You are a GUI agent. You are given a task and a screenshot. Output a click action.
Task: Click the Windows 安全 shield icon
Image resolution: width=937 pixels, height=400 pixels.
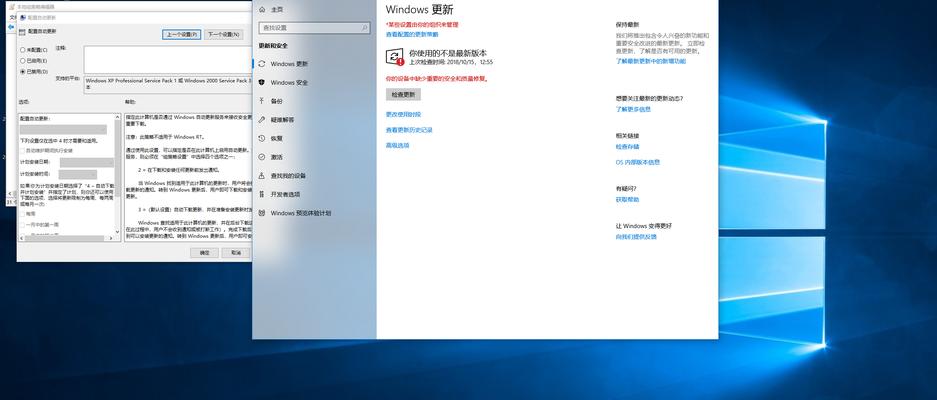[x=262, y=83]
